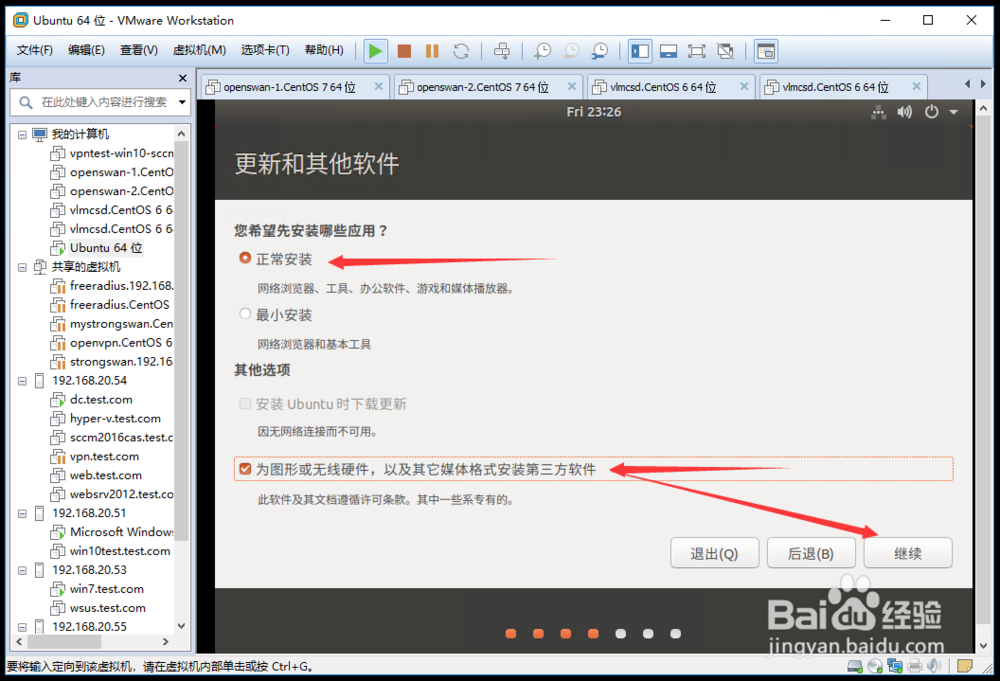
Task: Close the openswan-1.CentOS tab
Action: (x=378, y=86)
